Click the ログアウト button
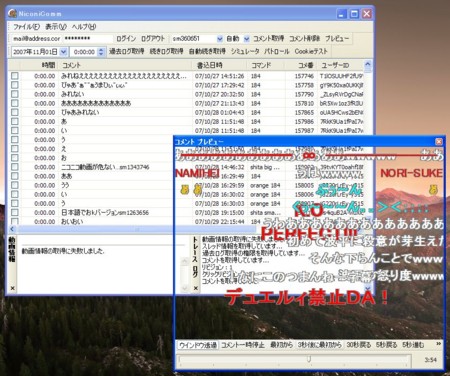450x376 pixels. 153,39
